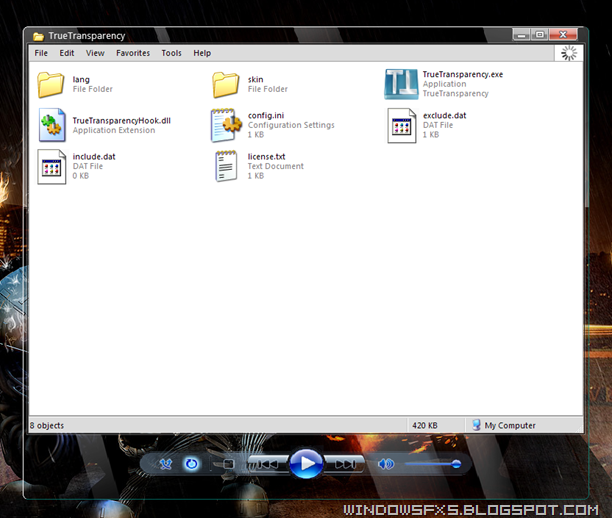
Task: Click the config.ini file name
Action: [x=266, y=115]
